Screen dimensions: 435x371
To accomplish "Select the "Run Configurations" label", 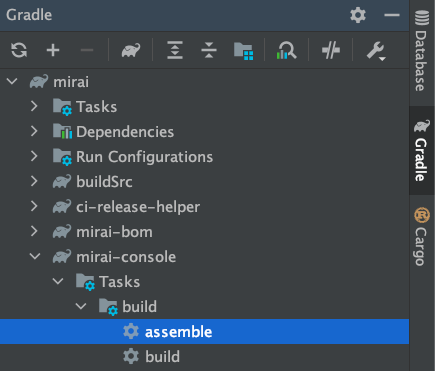I will click(x=144, y=157).
